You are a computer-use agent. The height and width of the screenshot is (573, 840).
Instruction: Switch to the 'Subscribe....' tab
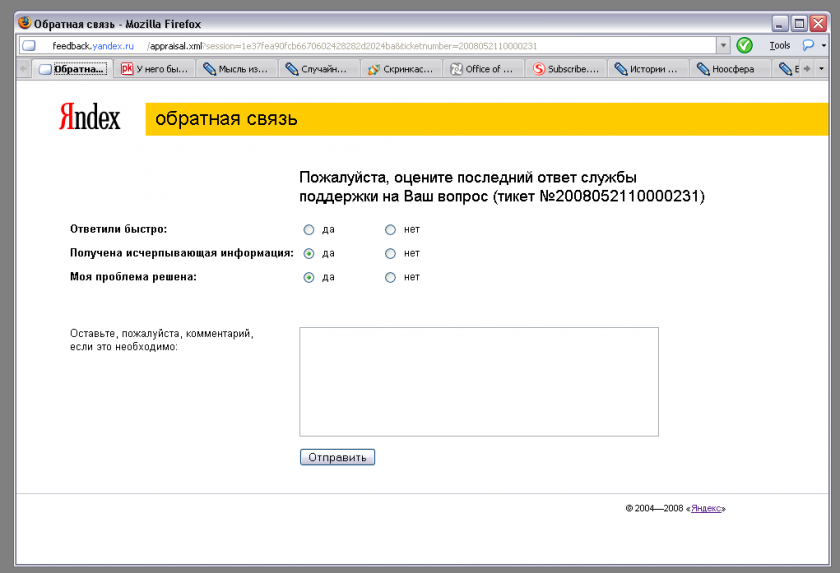(566, 69)
